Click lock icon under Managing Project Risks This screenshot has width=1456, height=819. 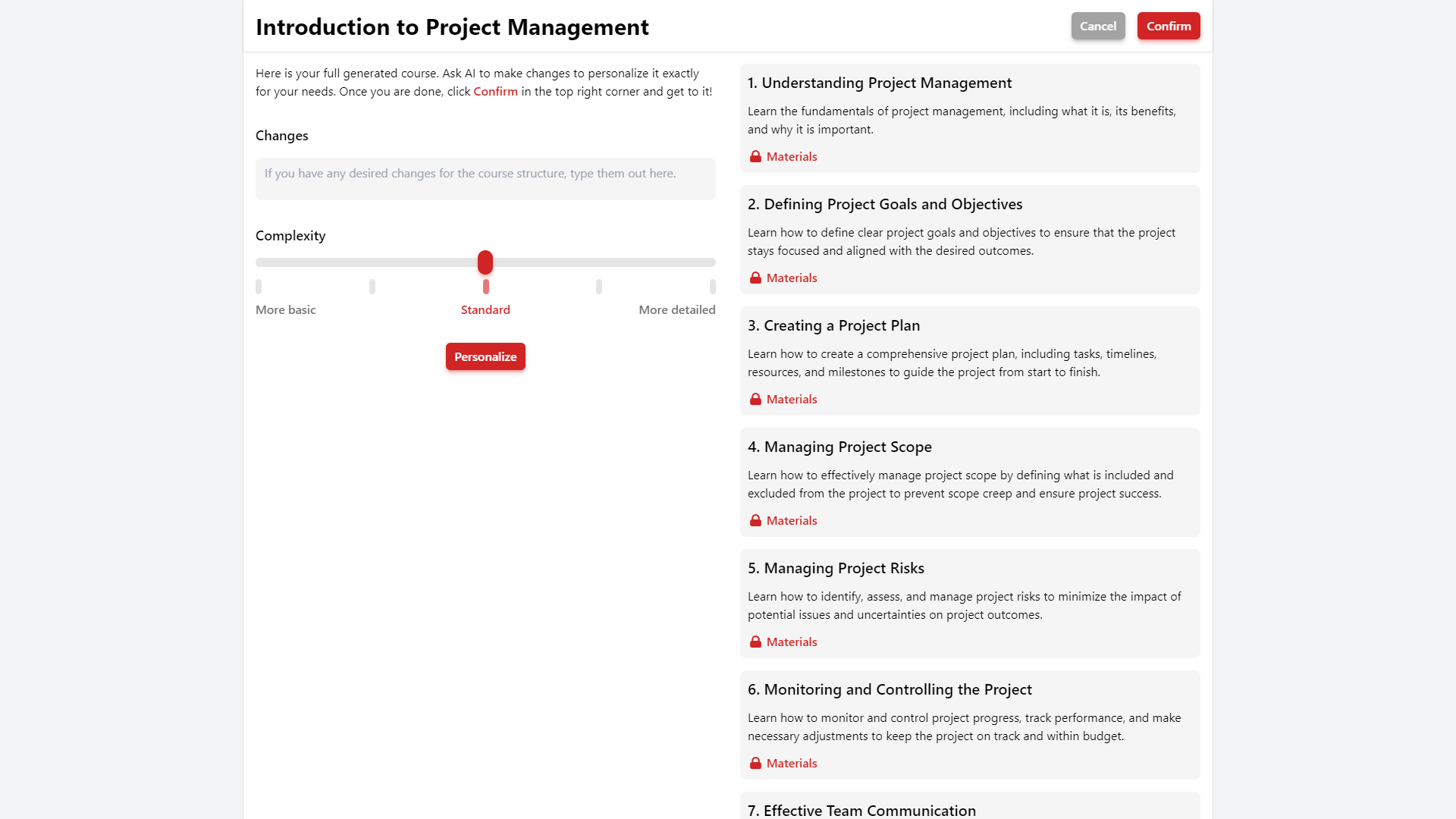(755, 642)
